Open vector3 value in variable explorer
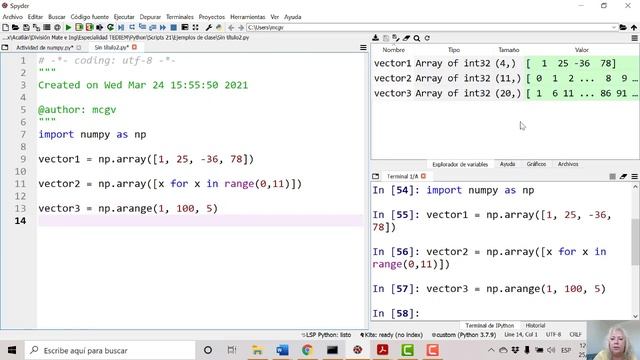This screenshot has width=640, height=360. click(x=582, y=93)
